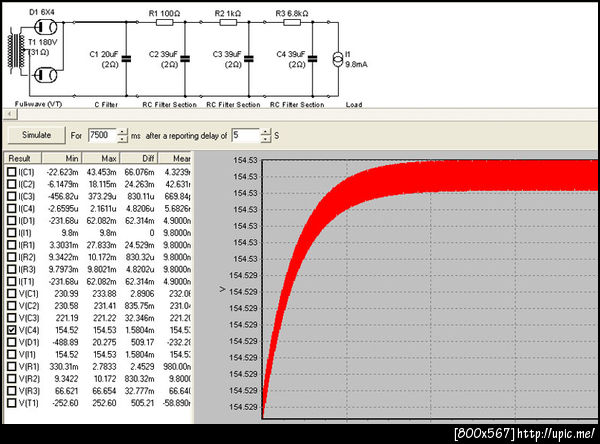Viewport: 600px width, 444px height.
Task: Click the Load section label
Action: pos(354,104)
